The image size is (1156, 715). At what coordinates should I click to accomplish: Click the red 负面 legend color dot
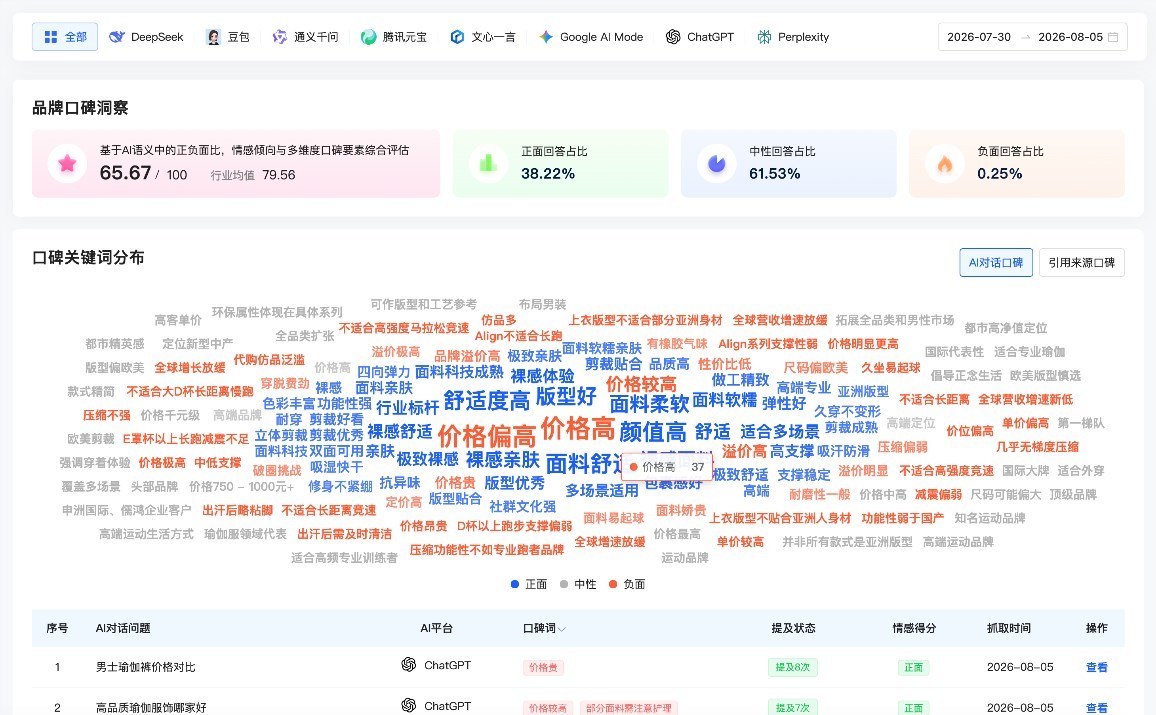pos(613,584)
